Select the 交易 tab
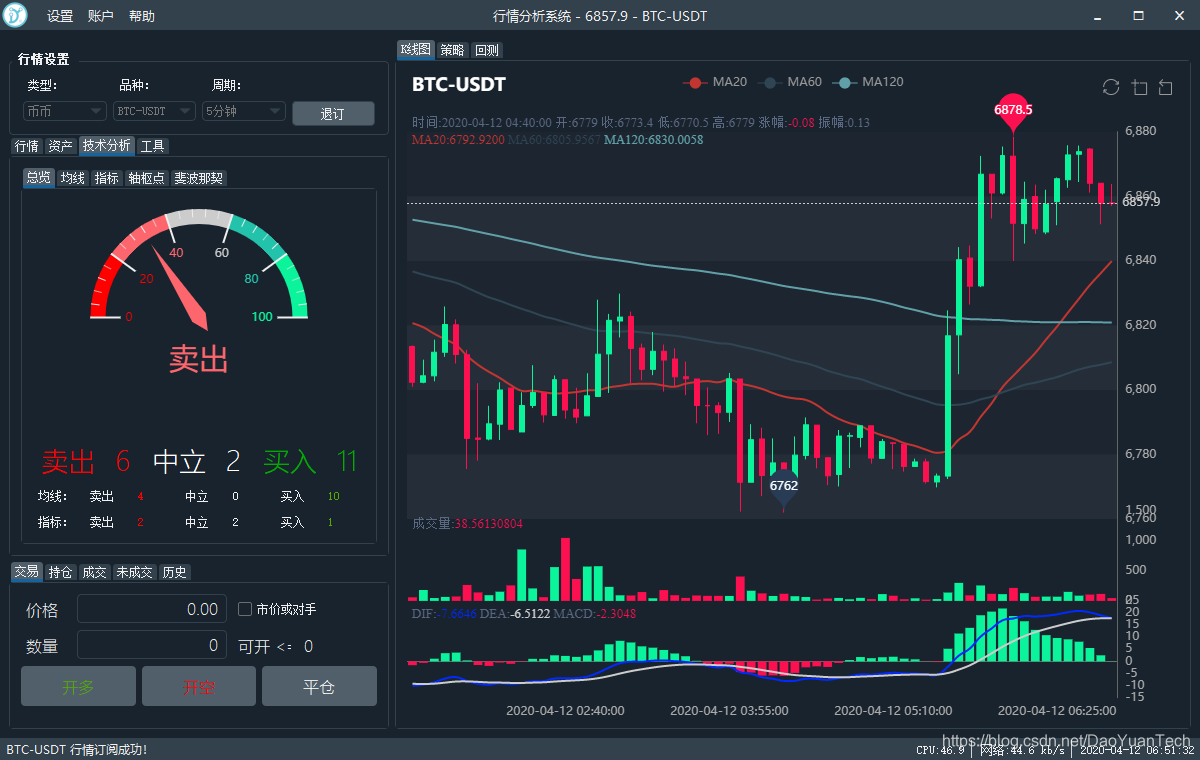1200x760 pixels. (x=27, y=572)
